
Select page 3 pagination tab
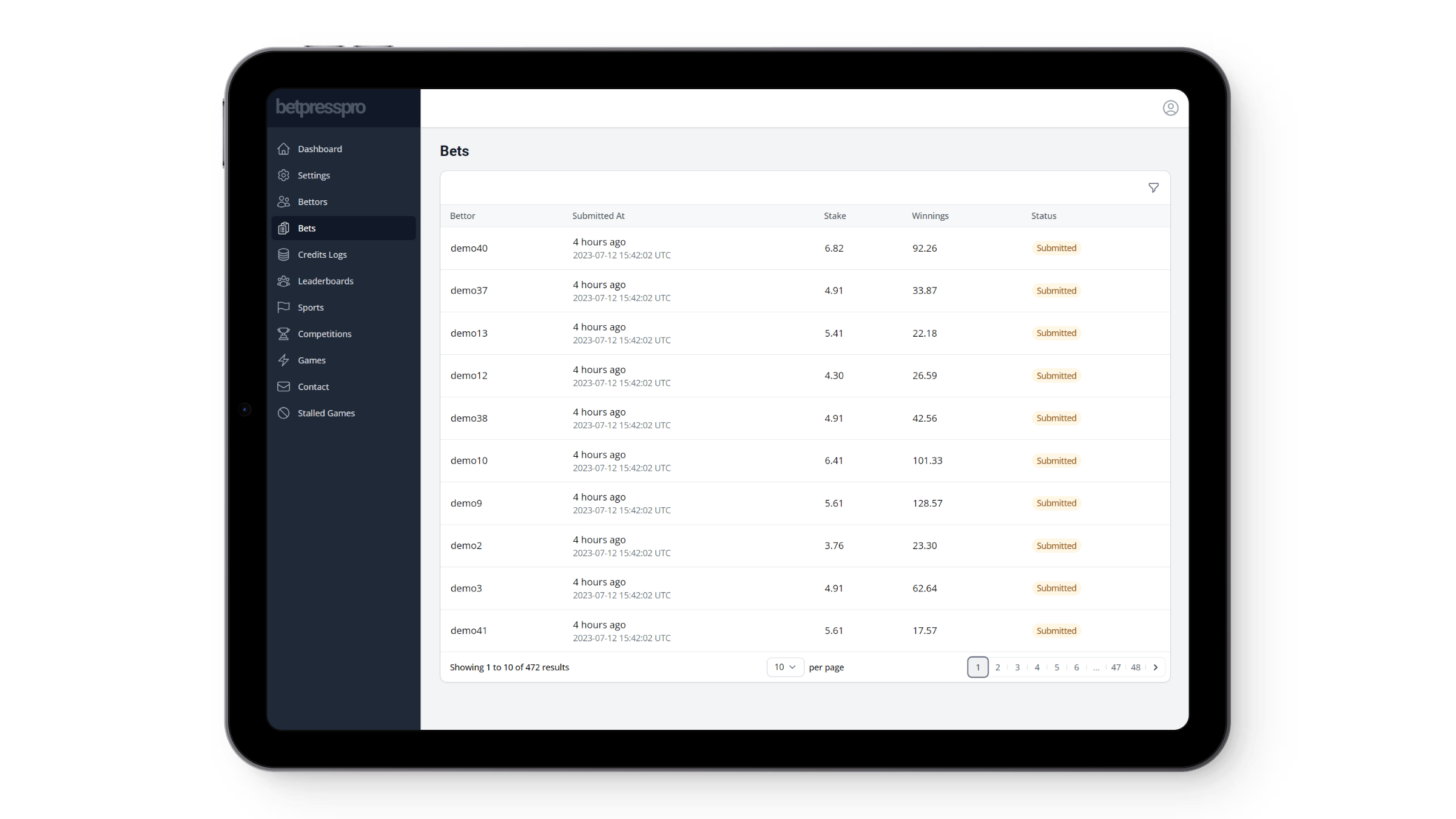[x=1017, y=667]
